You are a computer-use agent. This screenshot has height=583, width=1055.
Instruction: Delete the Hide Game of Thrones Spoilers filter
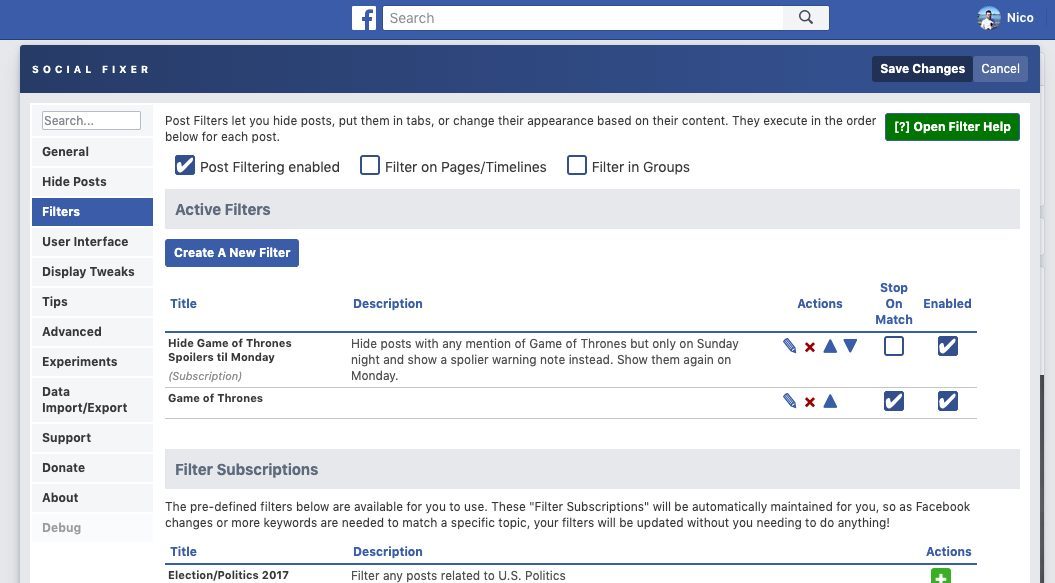(810, 347)
